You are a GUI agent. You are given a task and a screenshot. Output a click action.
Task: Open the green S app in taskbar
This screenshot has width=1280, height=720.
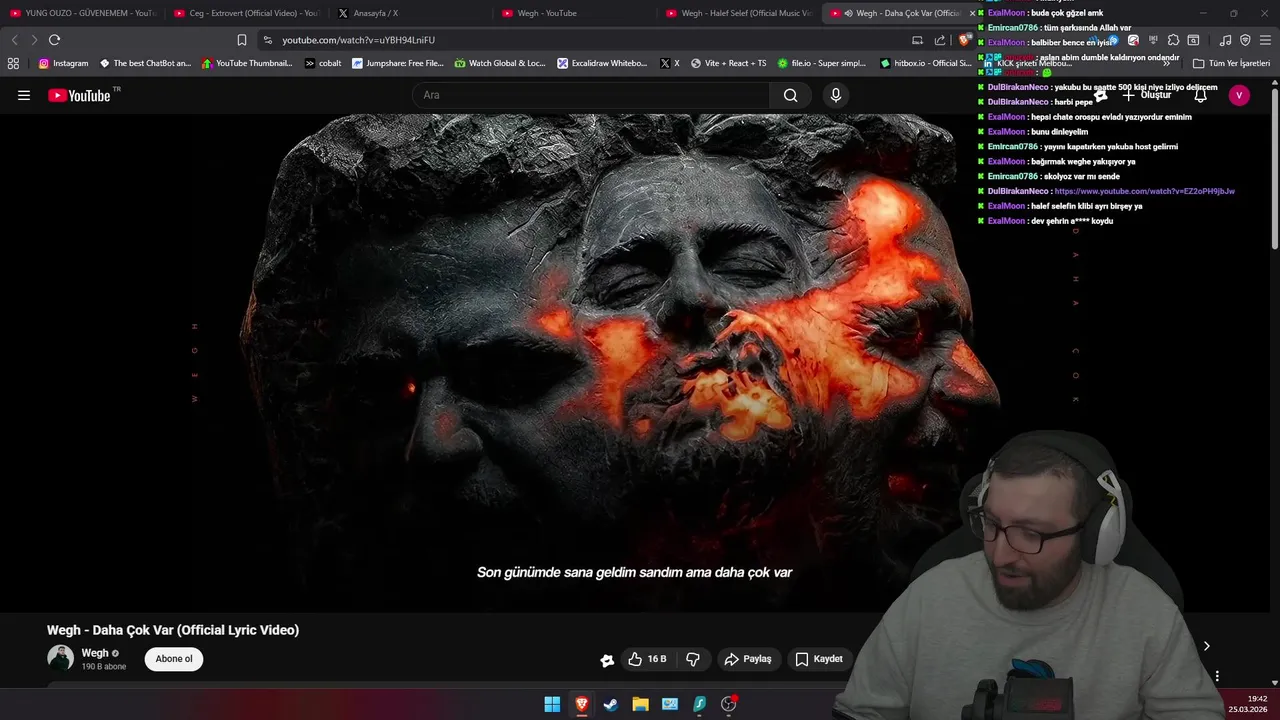699,704
